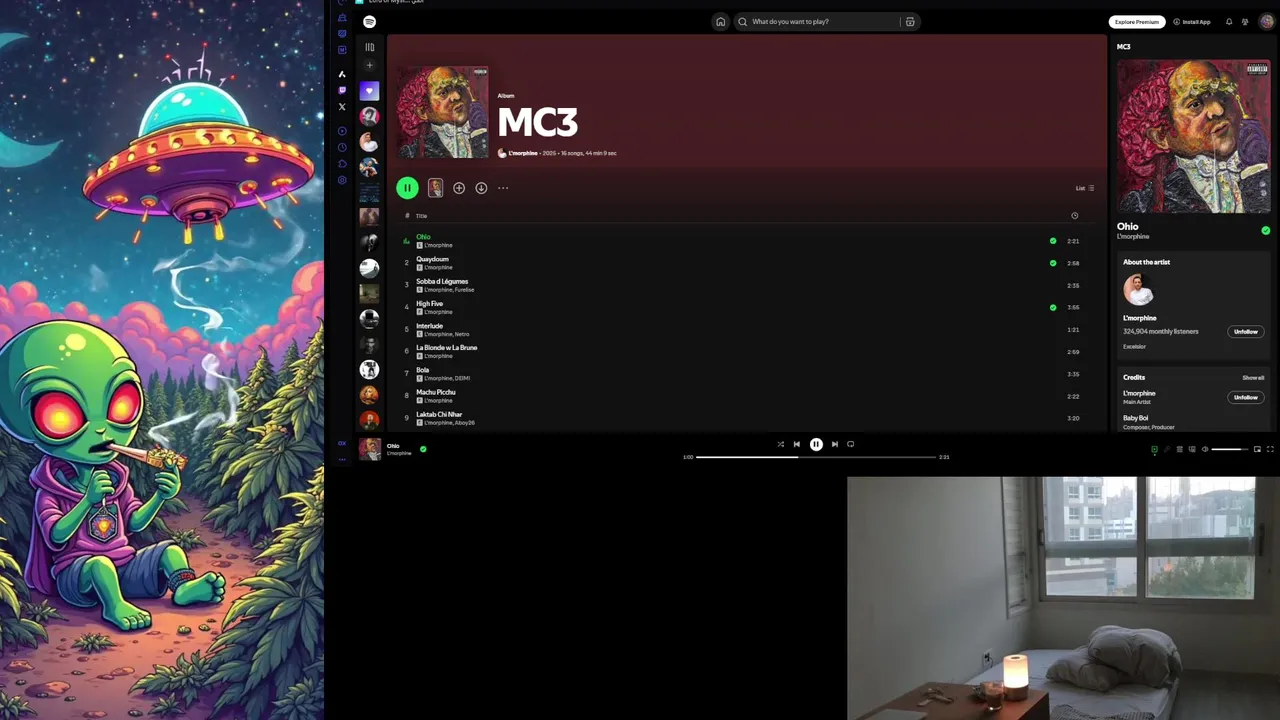The width and height of the screenshot is (1280, 720).
Task: Click the Install App button
Action: pos(1192,21)
